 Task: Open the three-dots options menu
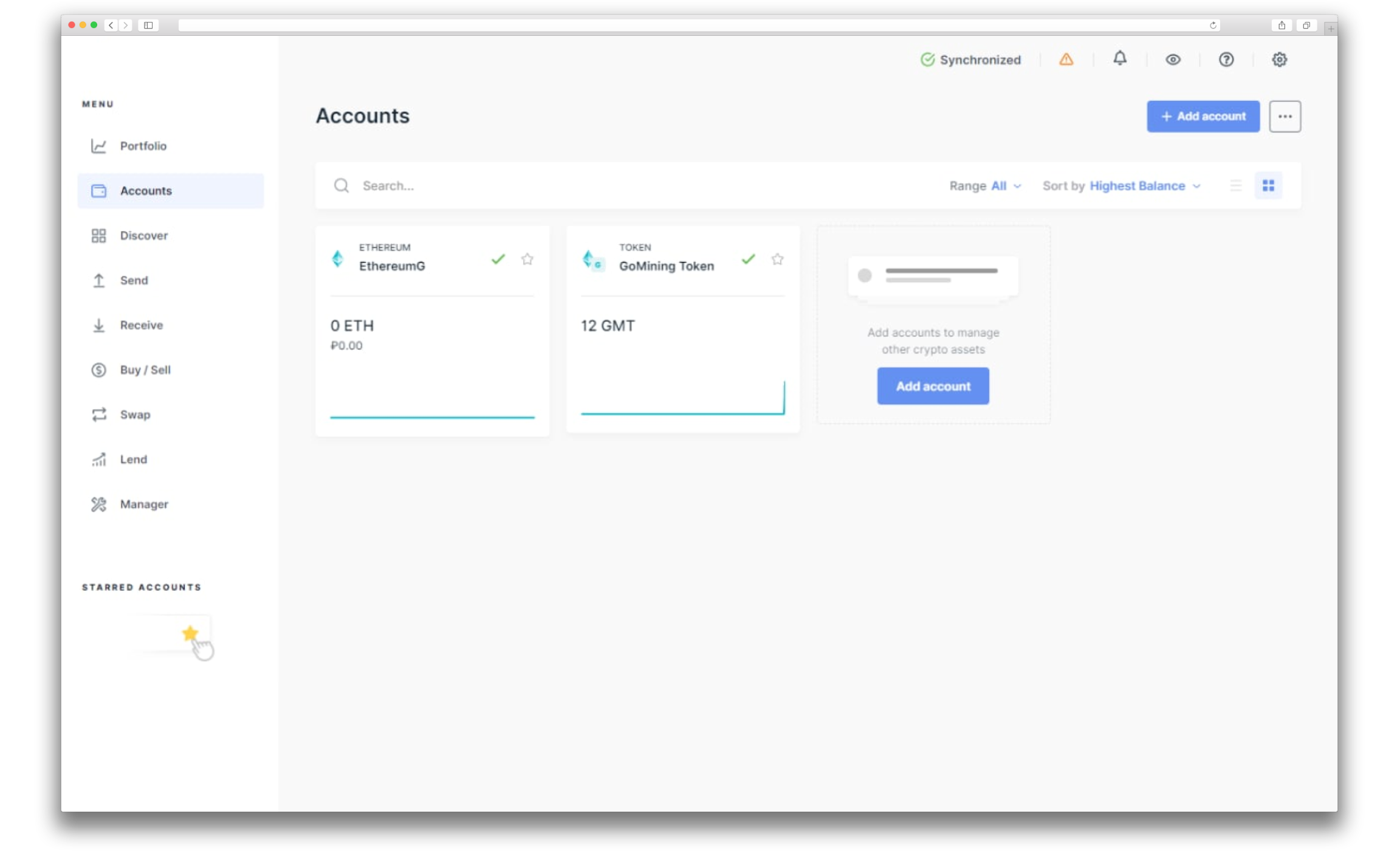coord(1285,116)
